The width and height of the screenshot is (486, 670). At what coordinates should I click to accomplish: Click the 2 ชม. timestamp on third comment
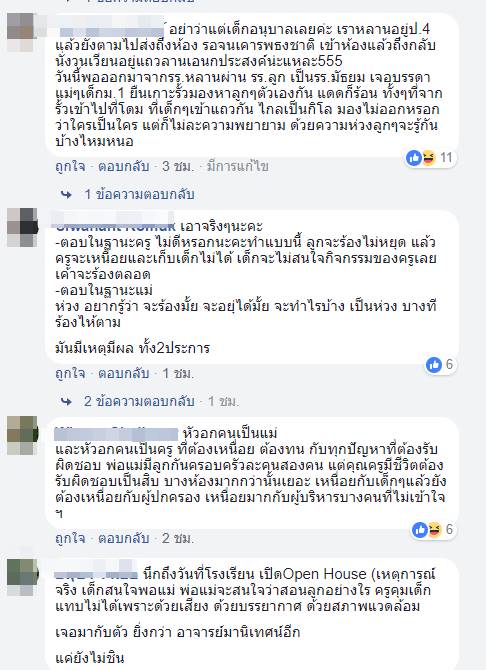pyautogui.click(x=178, y=538)
